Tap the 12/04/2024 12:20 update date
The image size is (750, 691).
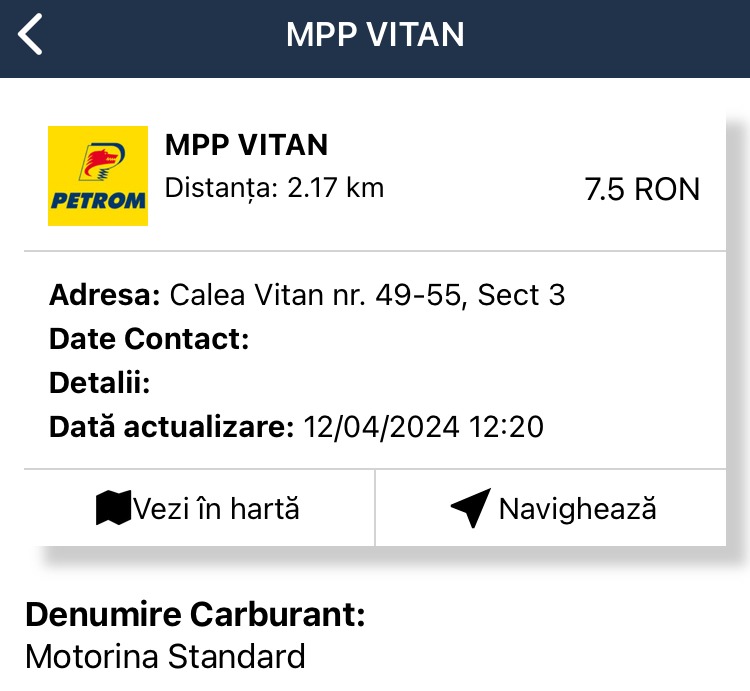(x=423, y=427)
